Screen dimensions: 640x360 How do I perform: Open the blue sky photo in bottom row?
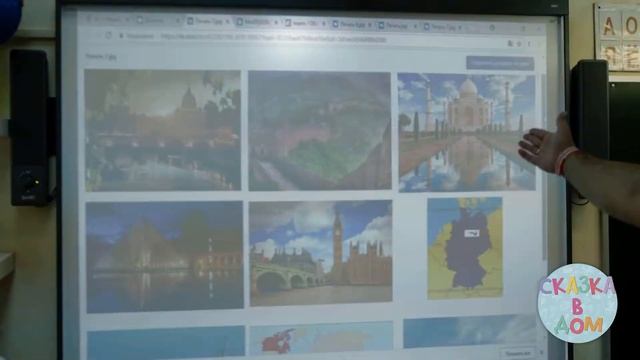[469, 332]
